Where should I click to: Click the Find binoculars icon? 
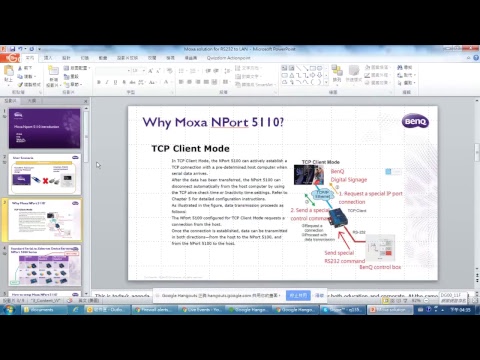pos(400,67)
